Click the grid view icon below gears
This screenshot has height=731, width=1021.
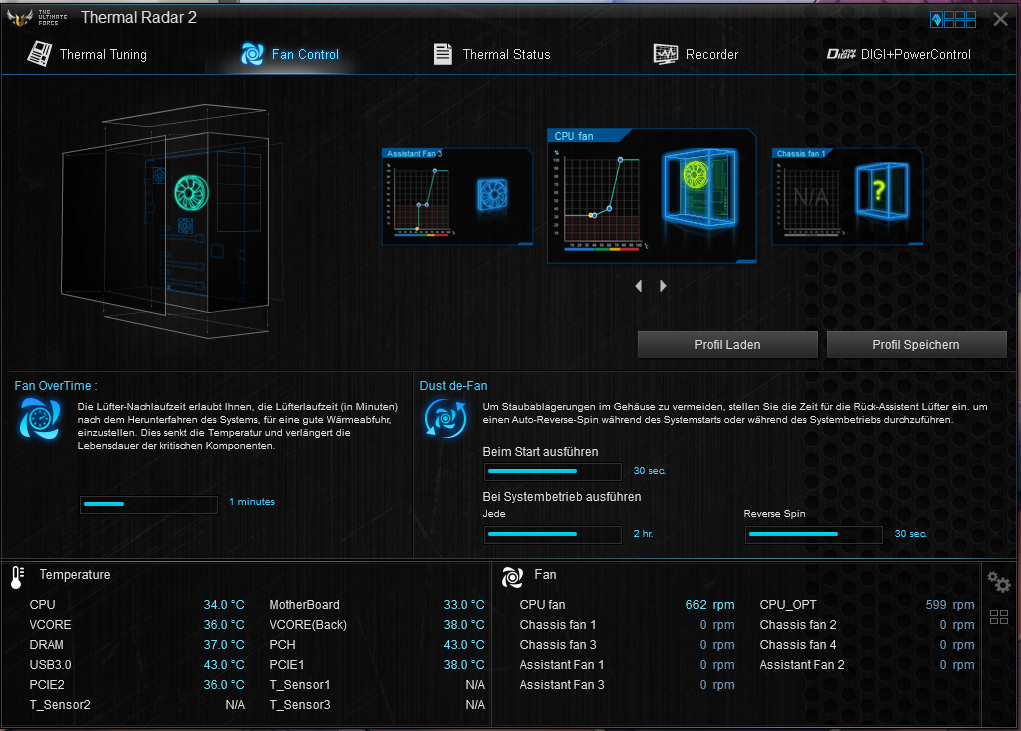point(999,616)
